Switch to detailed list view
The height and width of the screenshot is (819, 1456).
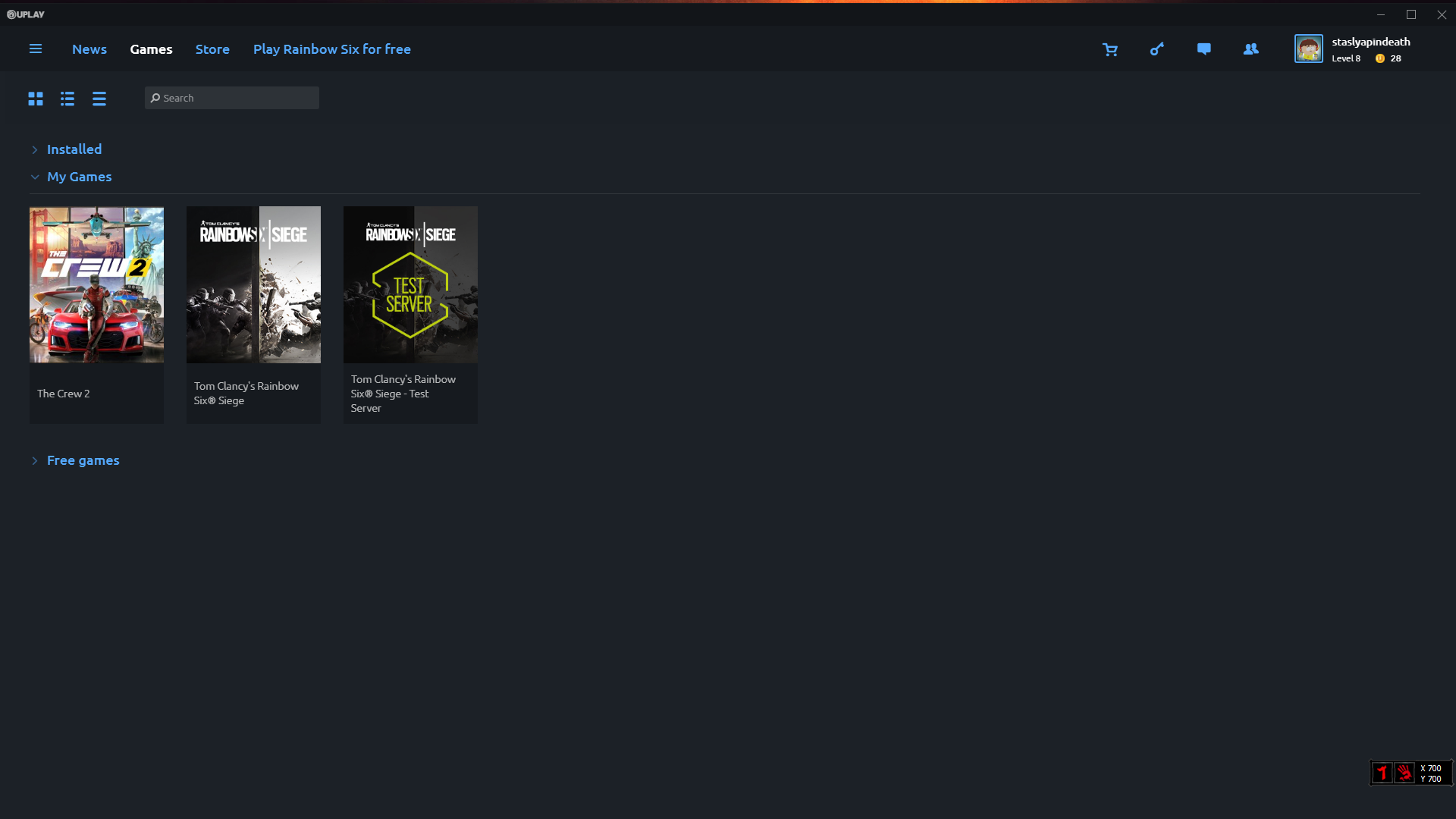click(x=67, y=99)
